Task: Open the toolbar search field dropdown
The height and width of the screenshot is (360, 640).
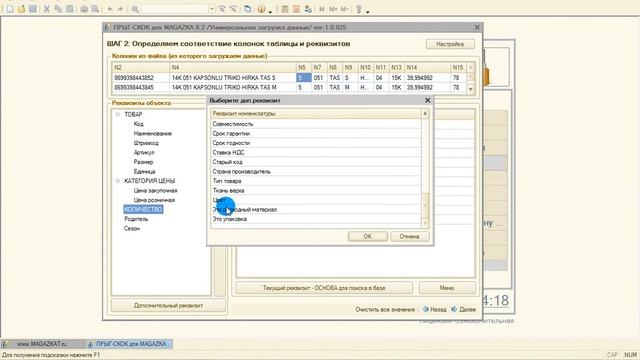Action: 211,9
